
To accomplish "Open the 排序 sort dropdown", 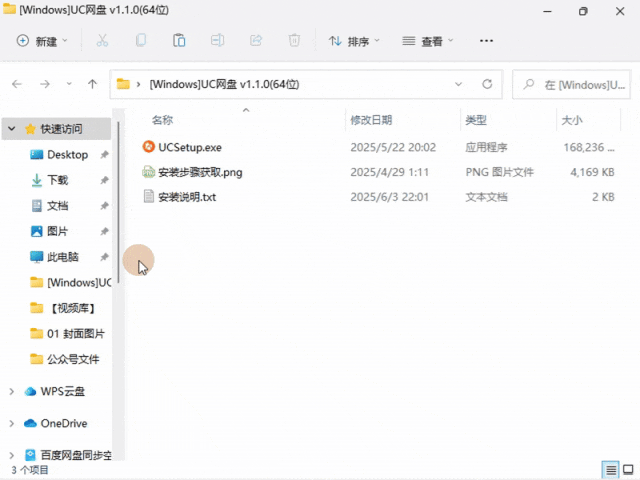I will pyautogui.click(x=354, y=41).
